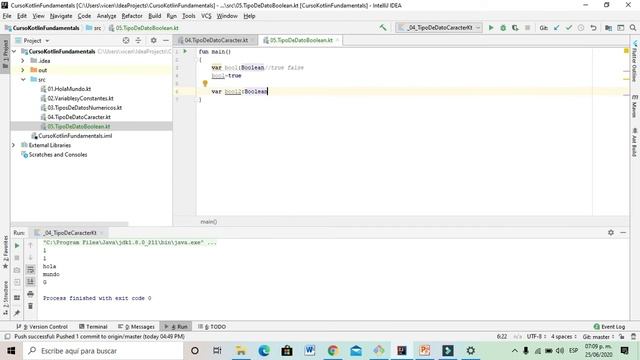Image resolution: width=640 pixels, height=360 pixels.
Task: Click the toolbar Stop button
Action: click(527, 28)
